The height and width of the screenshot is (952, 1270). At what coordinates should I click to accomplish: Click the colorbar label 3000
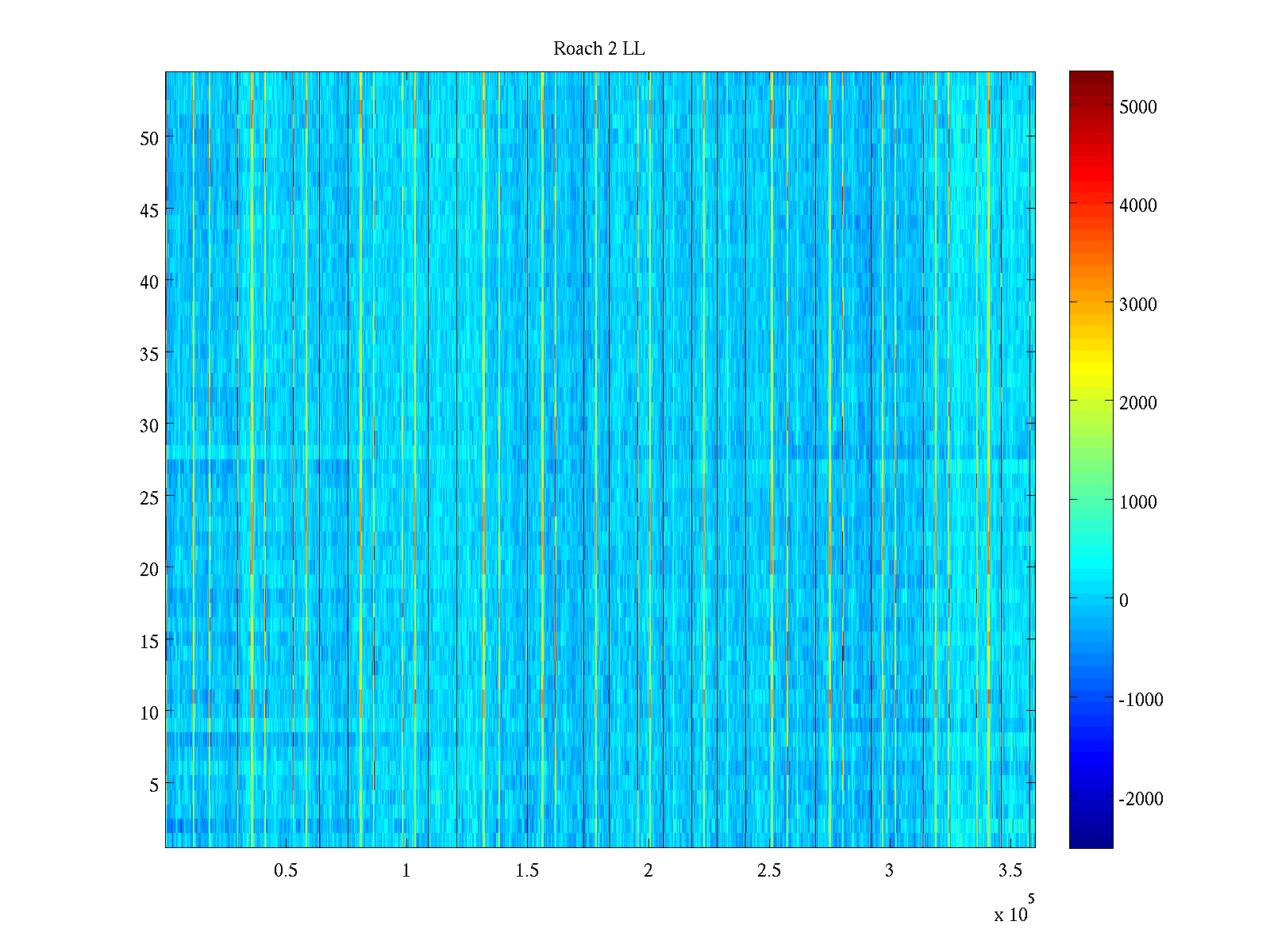[1137, 305]
